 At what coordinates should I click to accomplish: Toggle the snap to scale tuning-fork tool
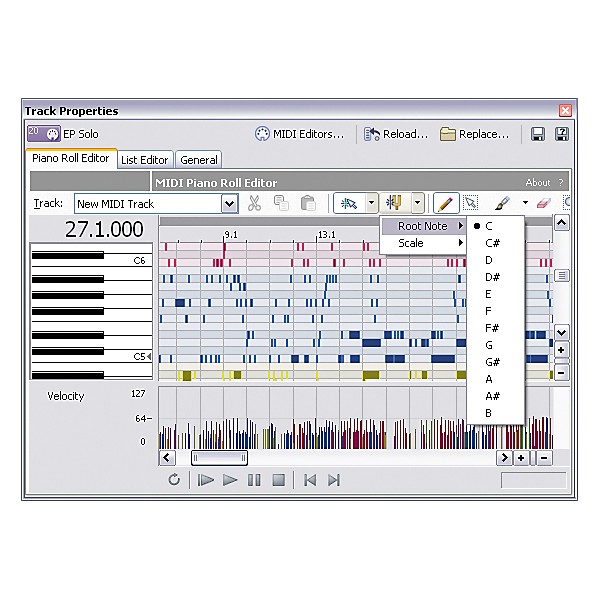tap(395, 203)
